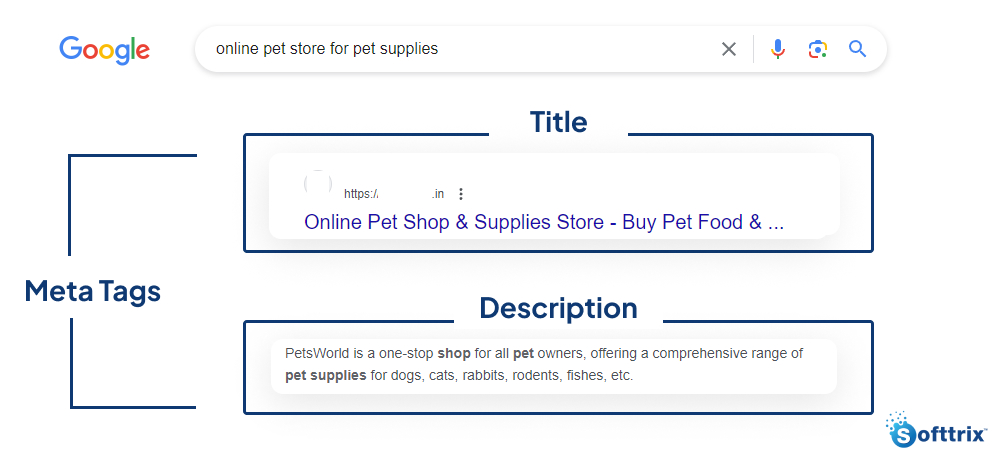Start voice search via microphone icon

tap(777, 49)
